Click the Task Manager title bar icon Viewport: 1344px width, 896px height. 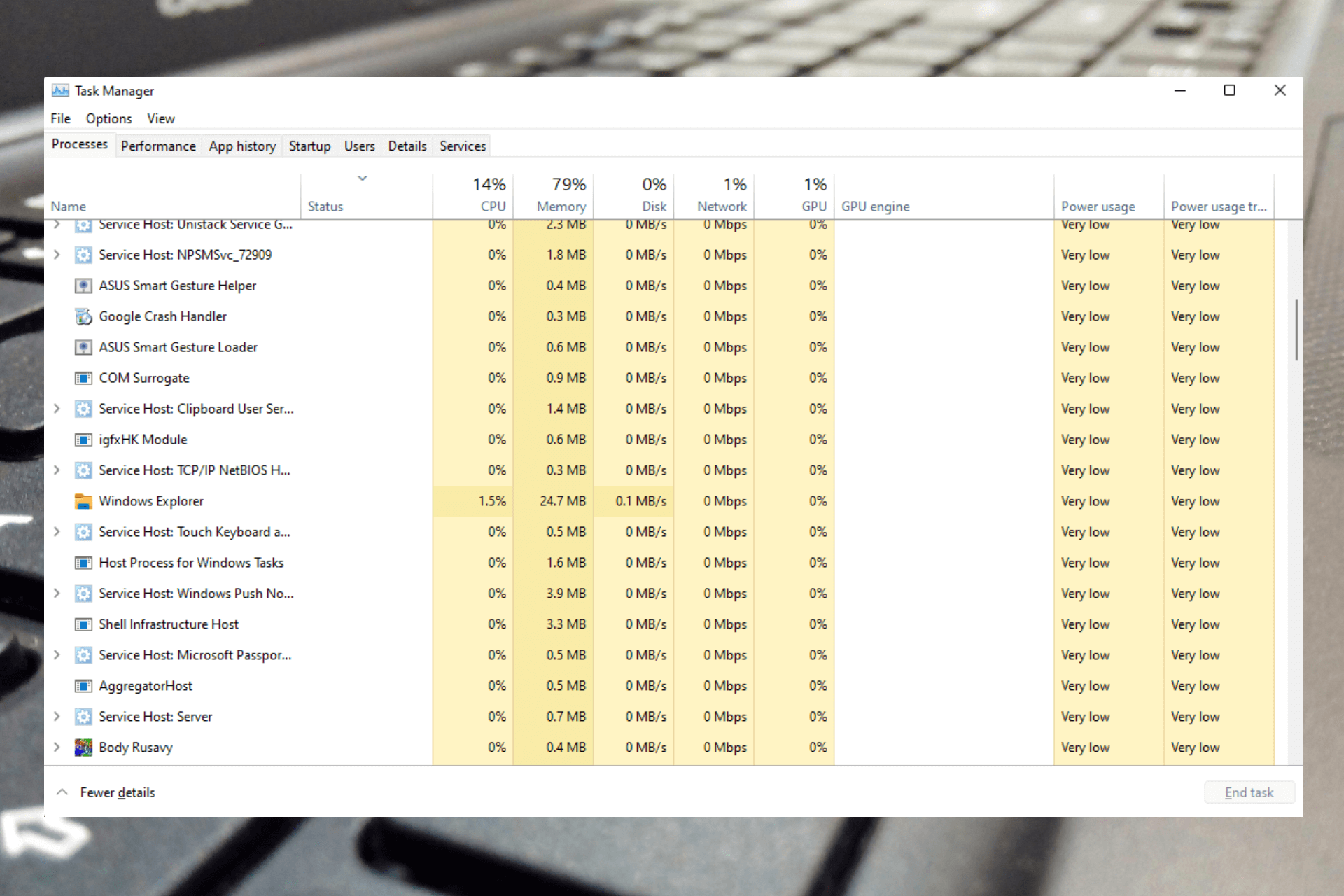coord(57,91)
